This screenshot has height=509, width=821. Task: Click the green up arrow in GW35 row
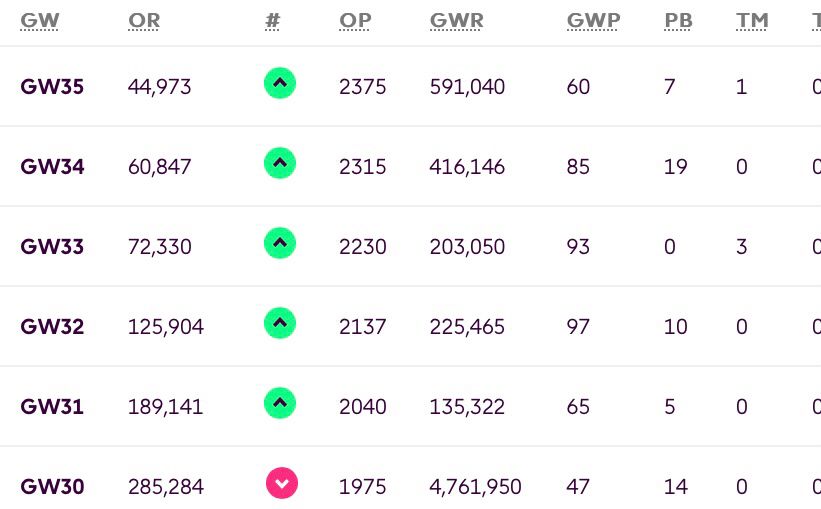pos(280,83)
